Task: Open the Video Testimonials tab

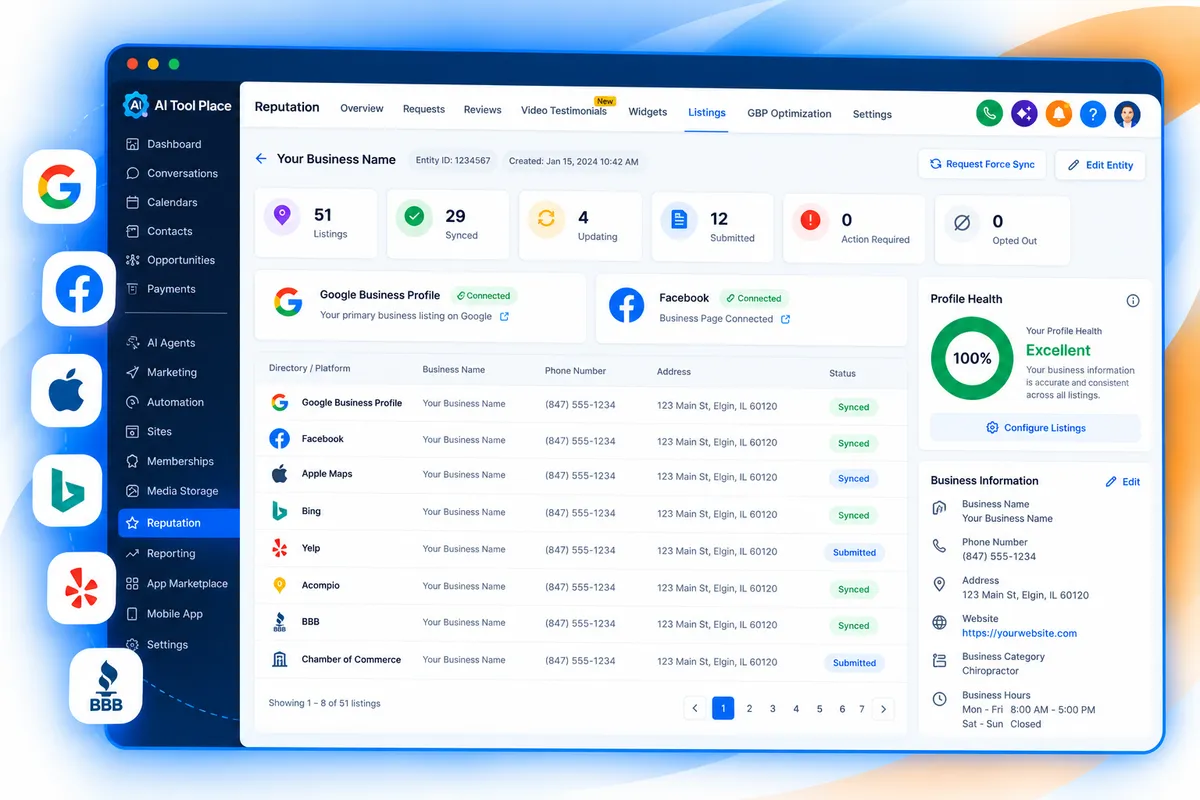Action: pos(564,111)
